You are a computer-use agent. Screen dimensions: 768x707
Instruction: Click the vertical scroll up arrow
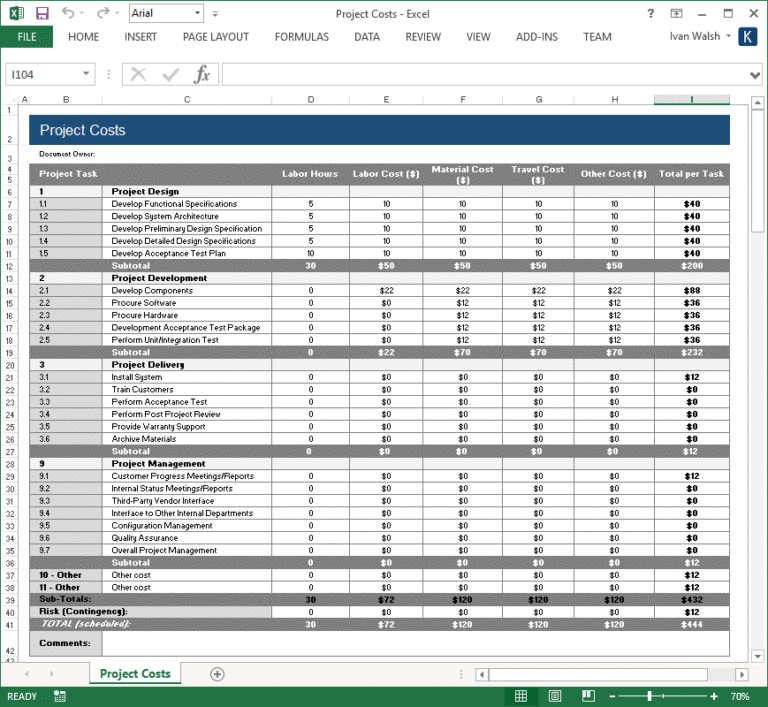click(757, 103)
